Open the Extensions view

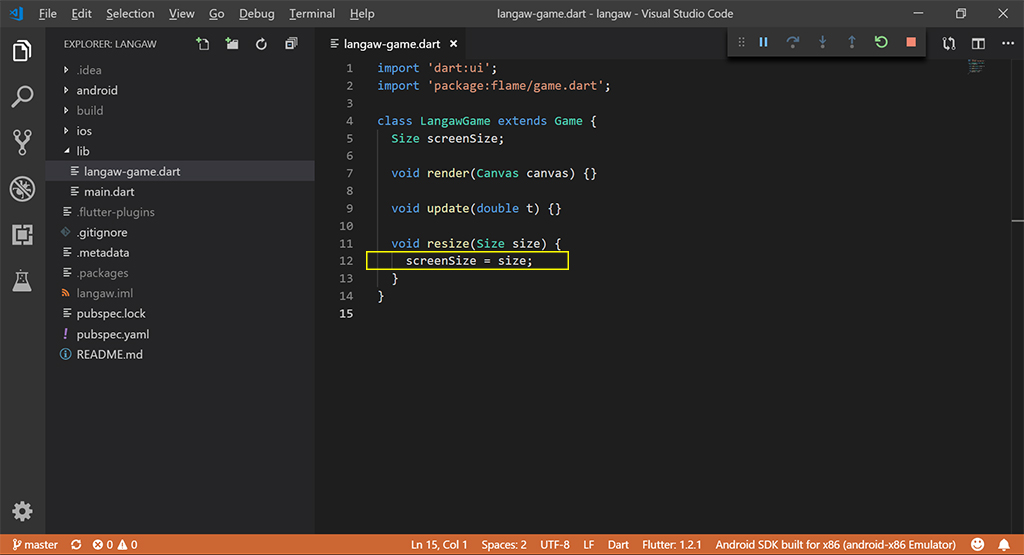(x=22, y=235)
